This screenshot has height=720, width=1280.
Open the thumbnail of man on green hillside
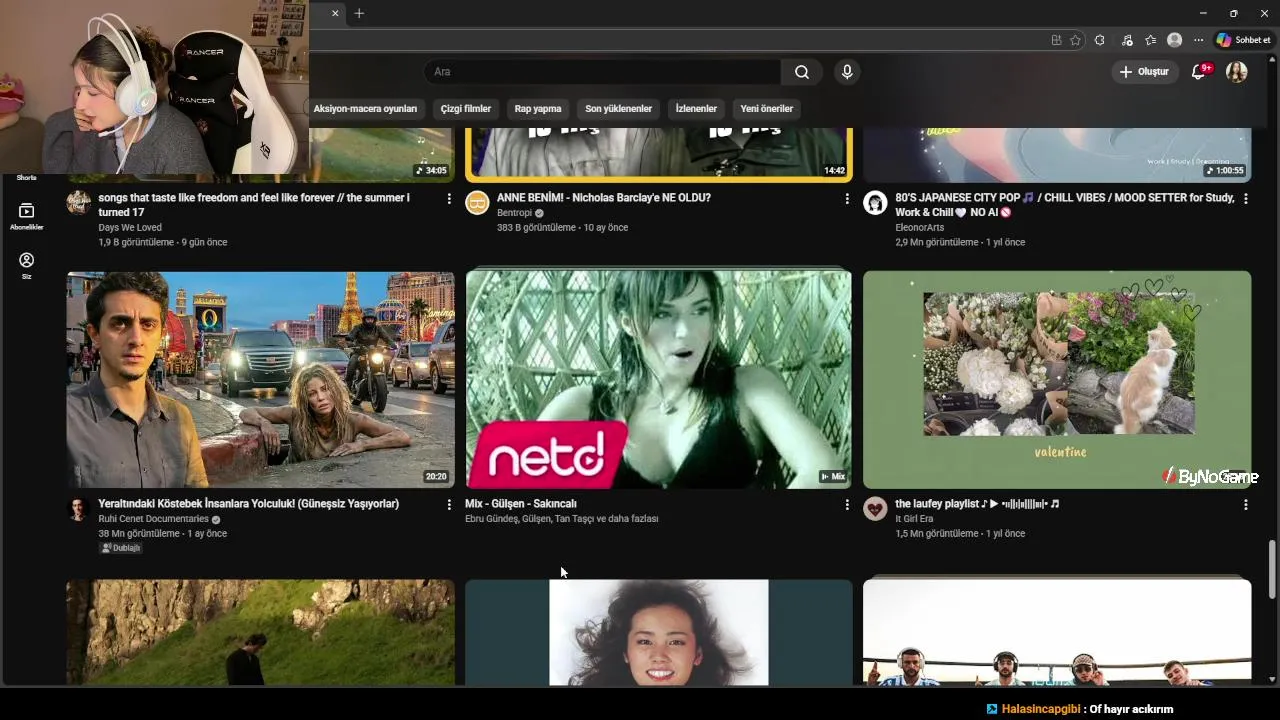point(260,632)
